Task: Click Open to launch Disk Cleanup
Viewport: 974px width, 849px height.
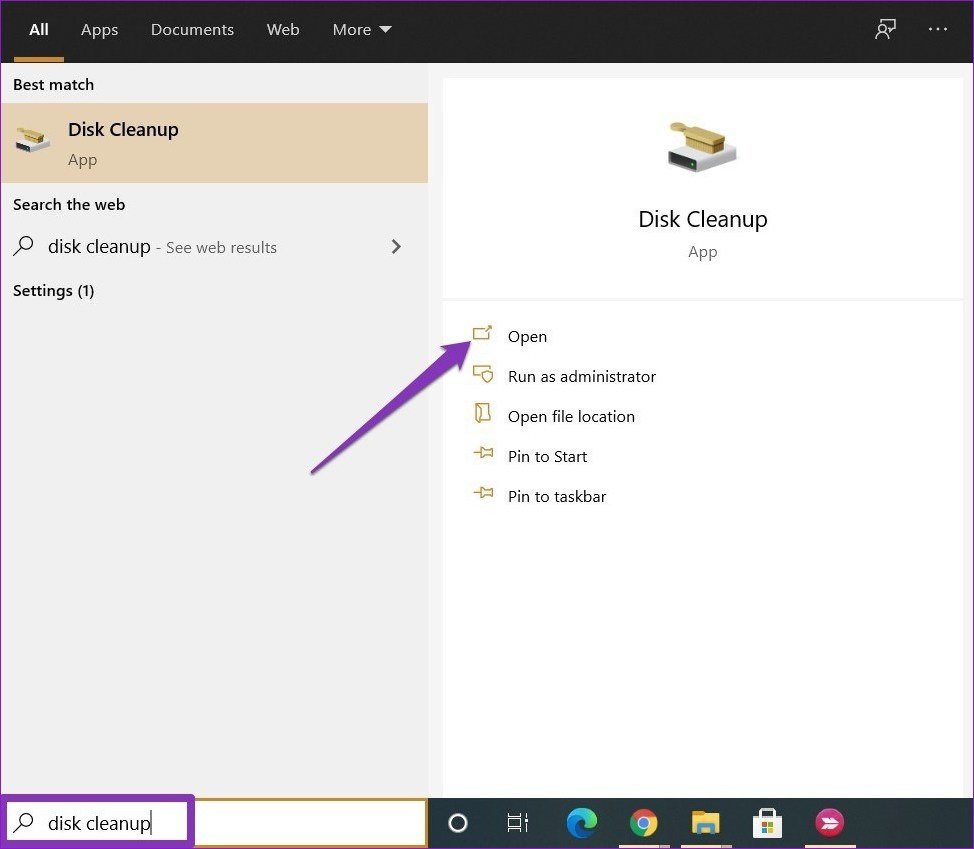Action: 528,336
